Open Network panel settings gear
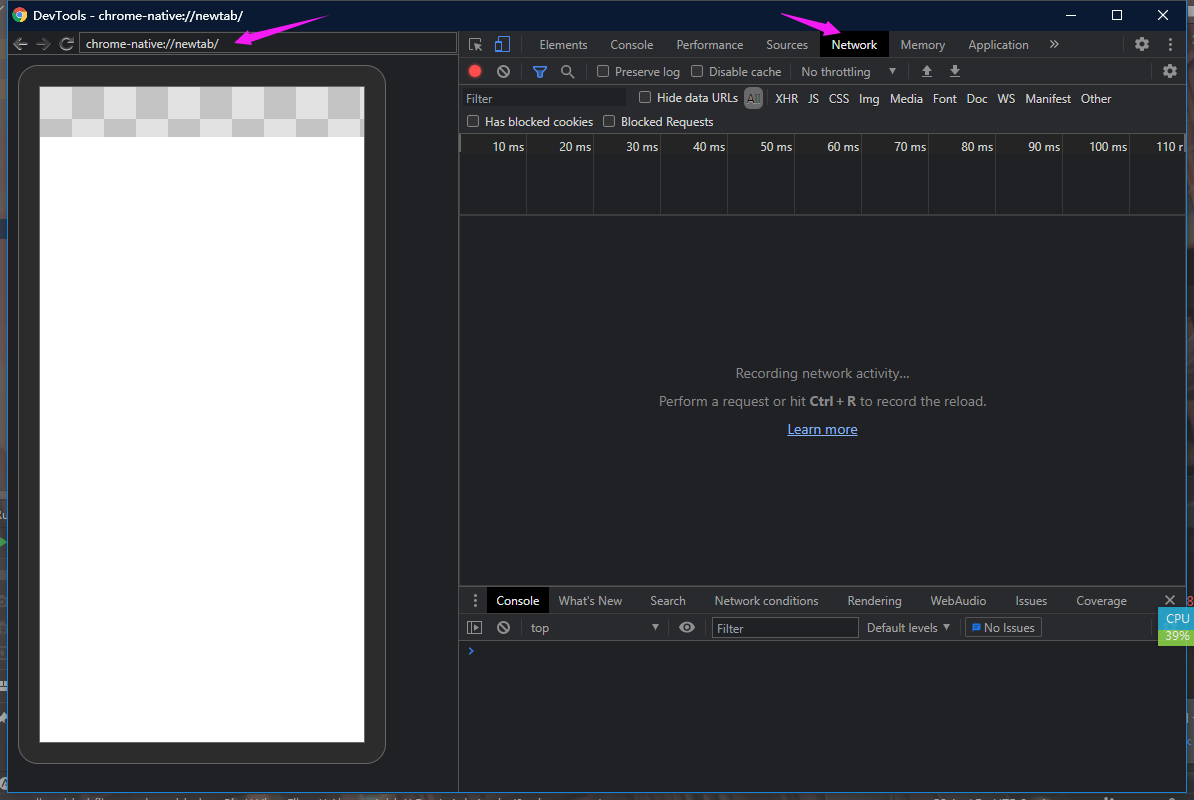Viewport: 1194px width, 800px height. click(x=1170, y=72)
